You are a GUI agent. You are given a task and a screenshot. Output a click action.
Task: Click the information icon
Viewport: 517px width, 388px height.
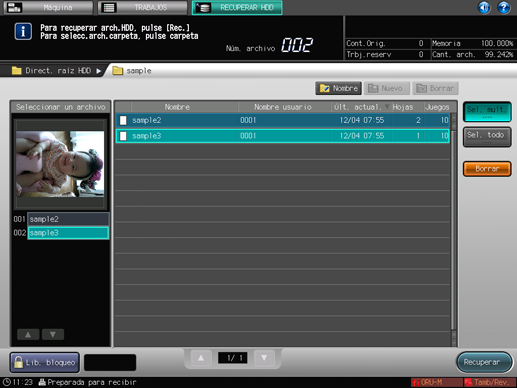(23, 32)
